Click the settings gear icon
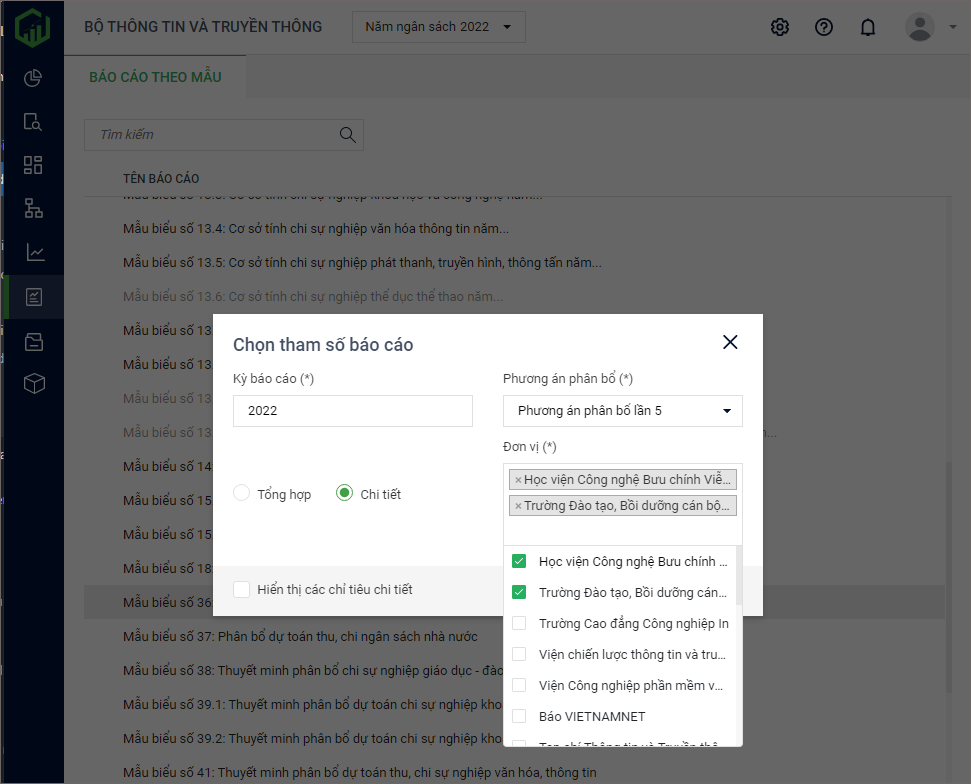971x784 pixels. (780, 27)
